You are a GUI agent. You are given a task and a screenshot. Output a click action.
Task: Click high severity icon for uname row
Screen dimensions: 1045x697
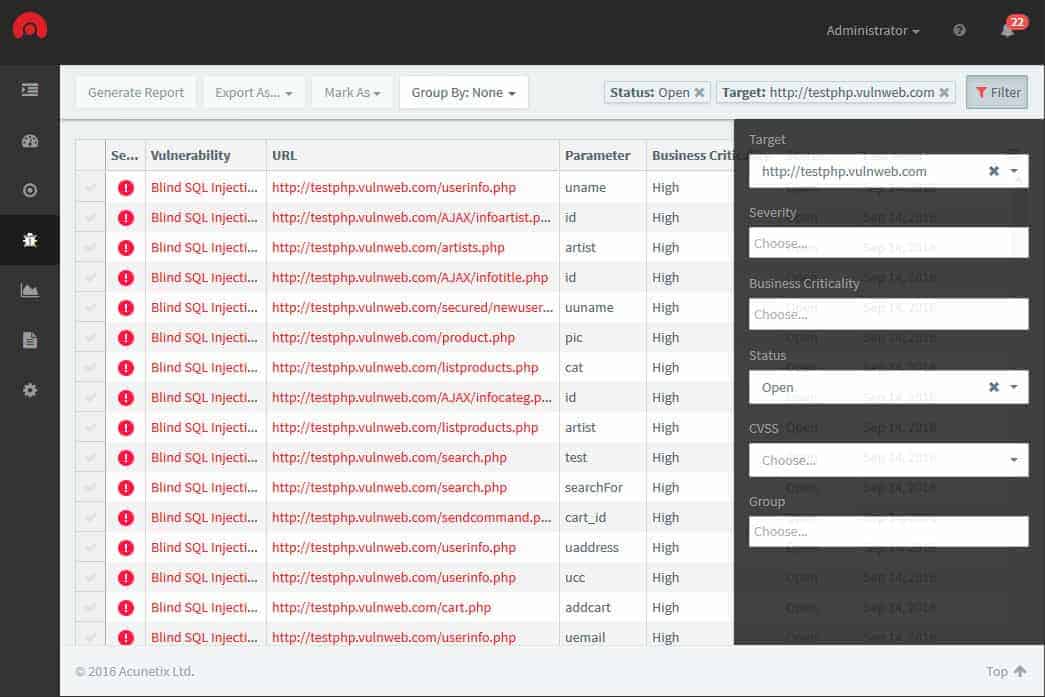click(125, 188)
